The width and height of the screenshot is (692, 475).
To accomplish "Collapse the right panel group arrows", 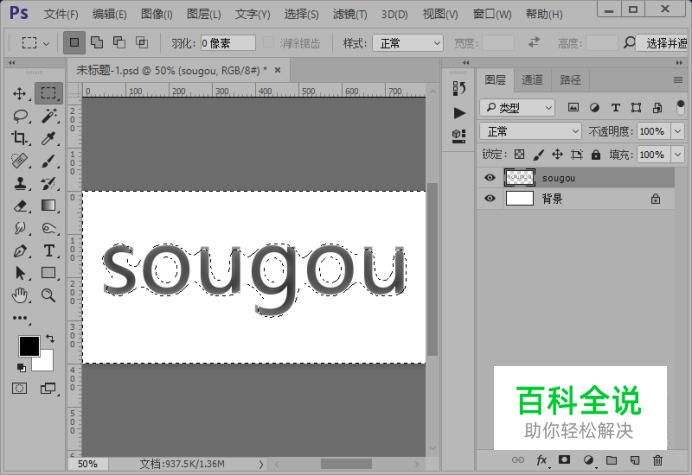I will [679, 63].
